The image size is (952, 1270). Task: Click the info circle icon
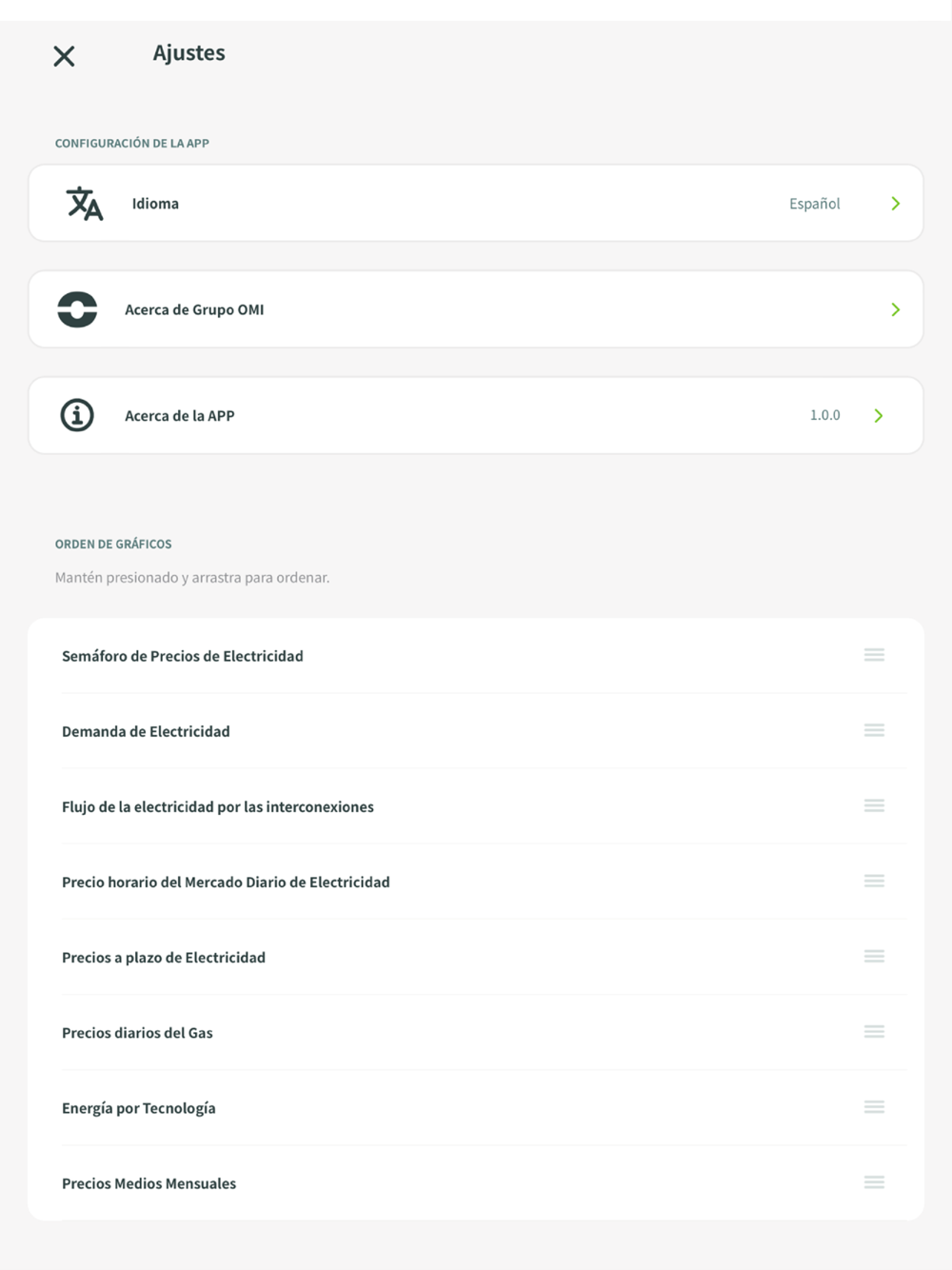point(77,415)
